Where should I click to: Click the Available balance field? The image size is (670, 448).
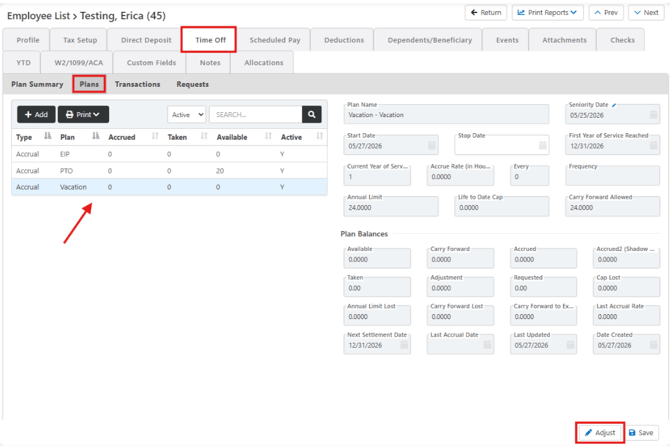(377, 259)
